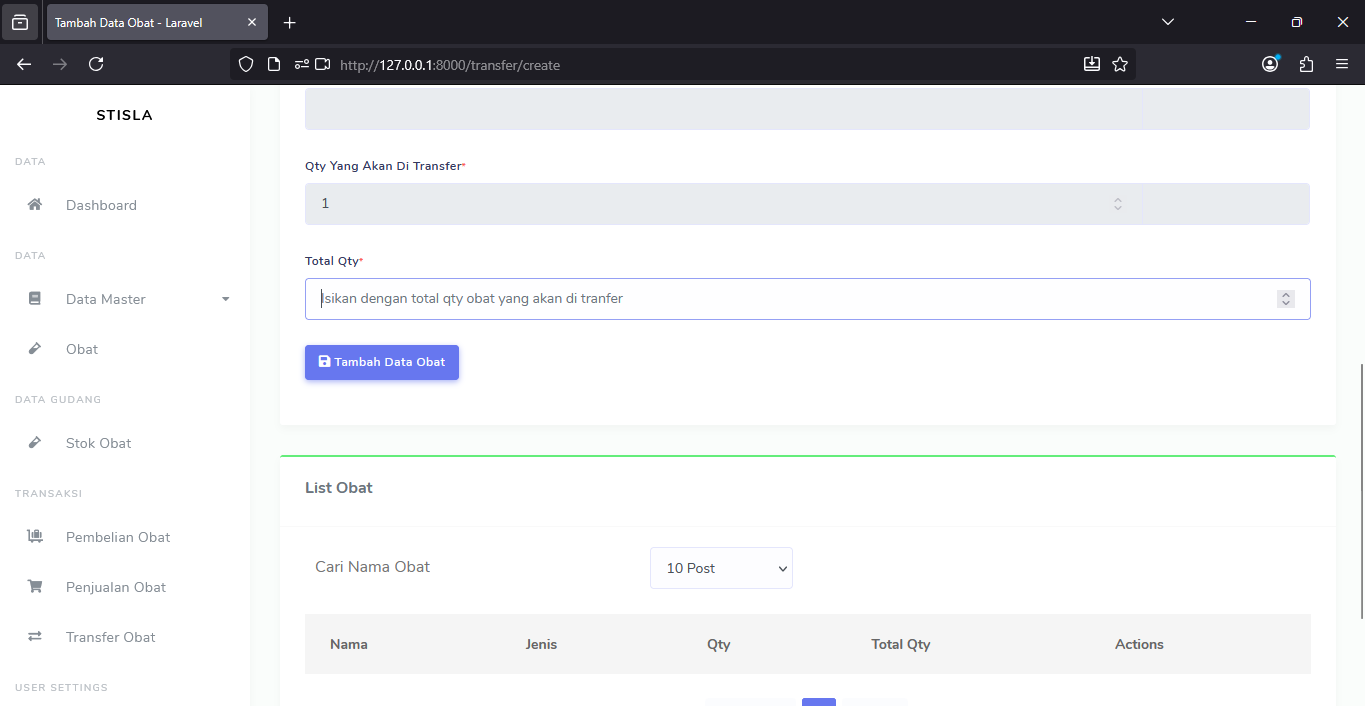The width and height of the screenshot is (1365, 706).
Task: Reload the page
Action: pos(96,64)
